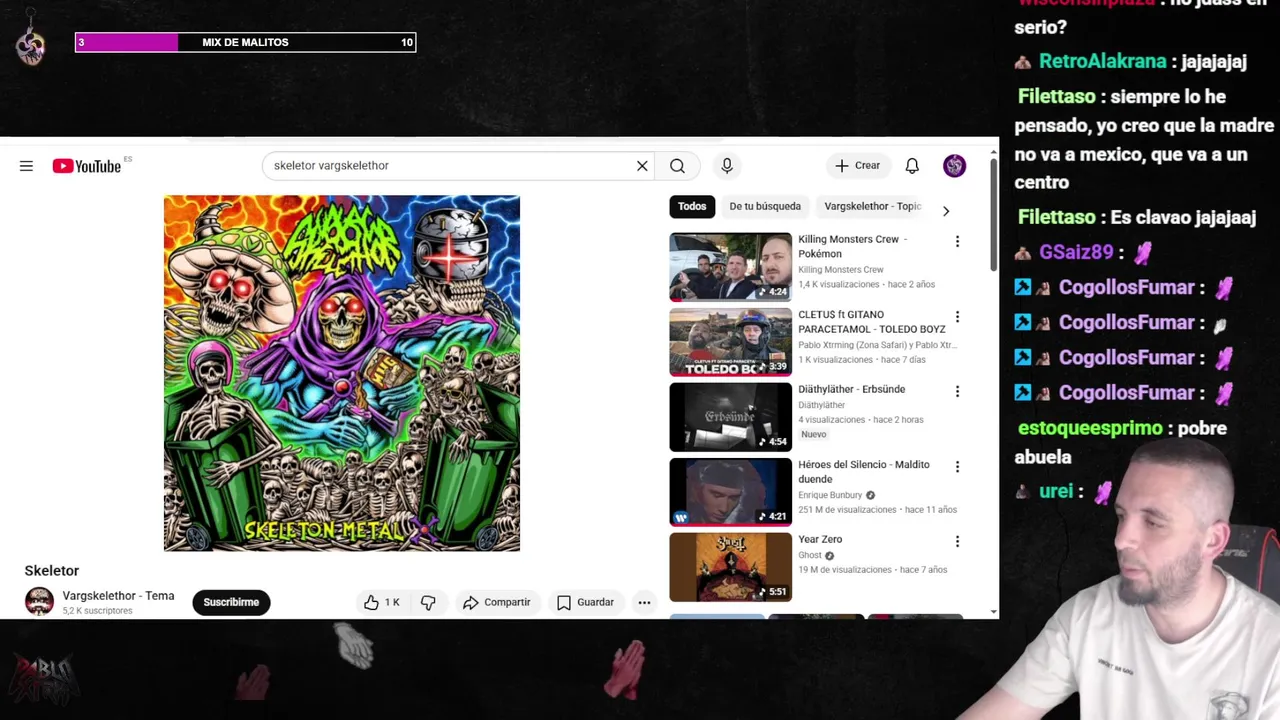Click the 'Killing Monsters Crew' channel name
The width and height of the screenshot is (1280, 720).
(x=840, y=270)
